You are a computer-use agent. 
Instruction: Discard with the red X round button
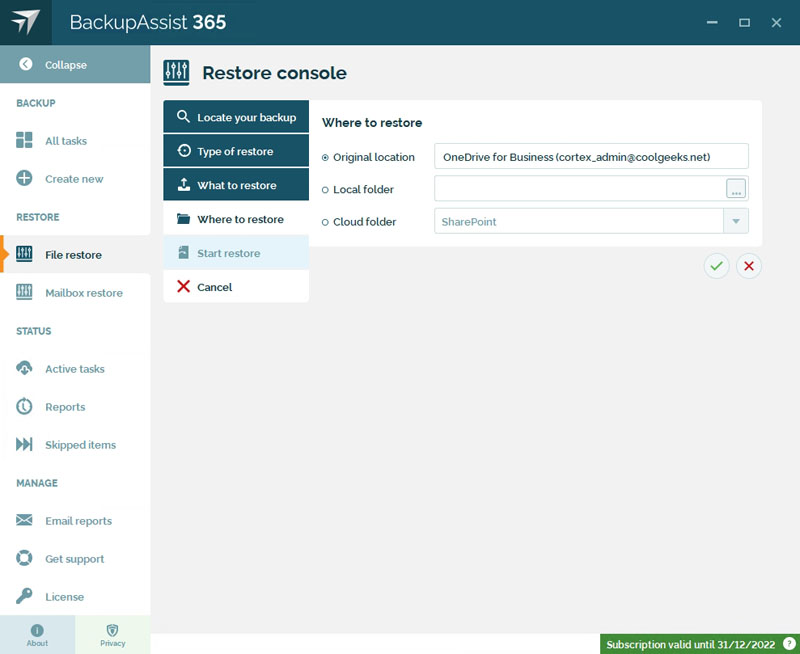748,266
